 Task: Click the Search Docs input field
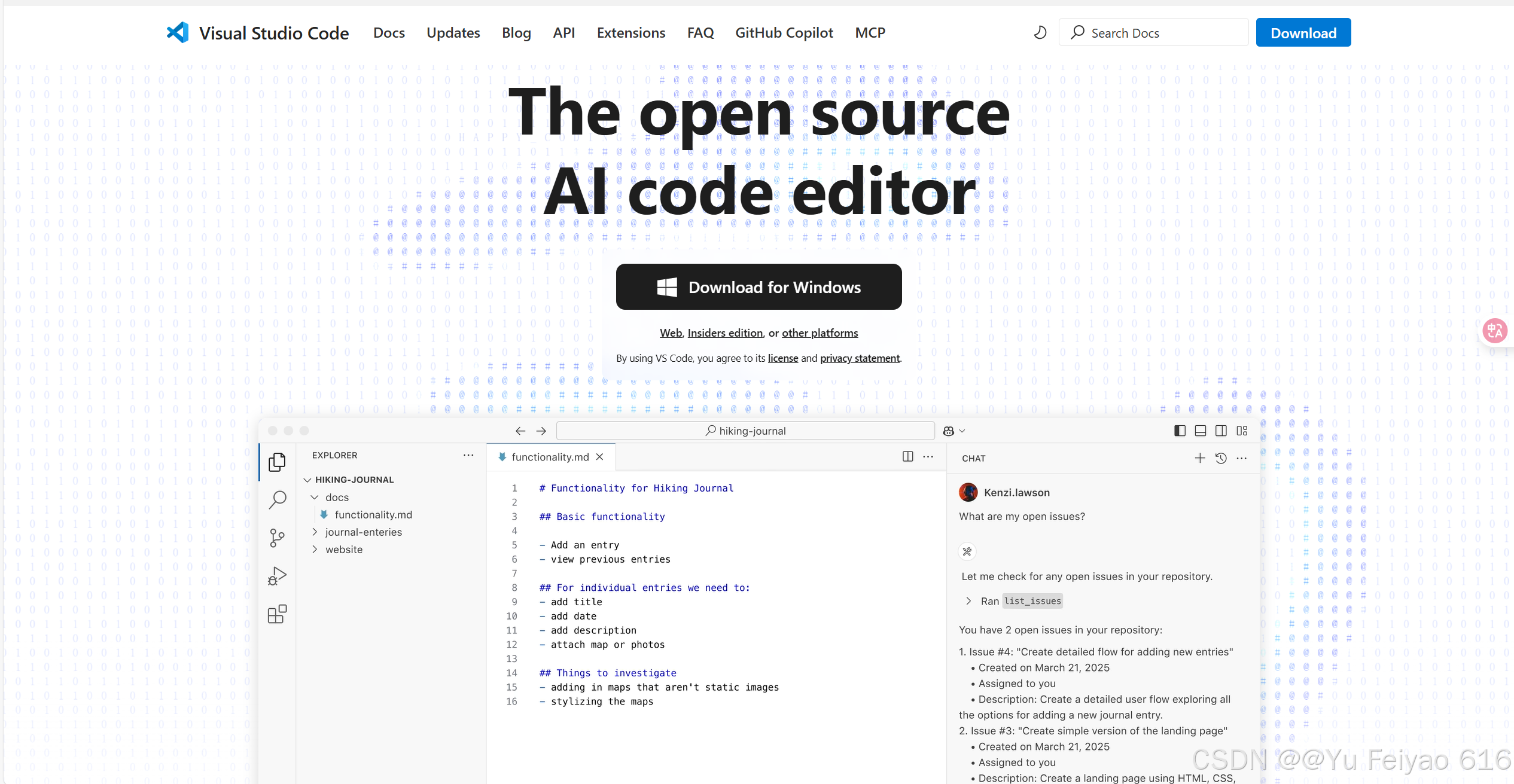1160,33
